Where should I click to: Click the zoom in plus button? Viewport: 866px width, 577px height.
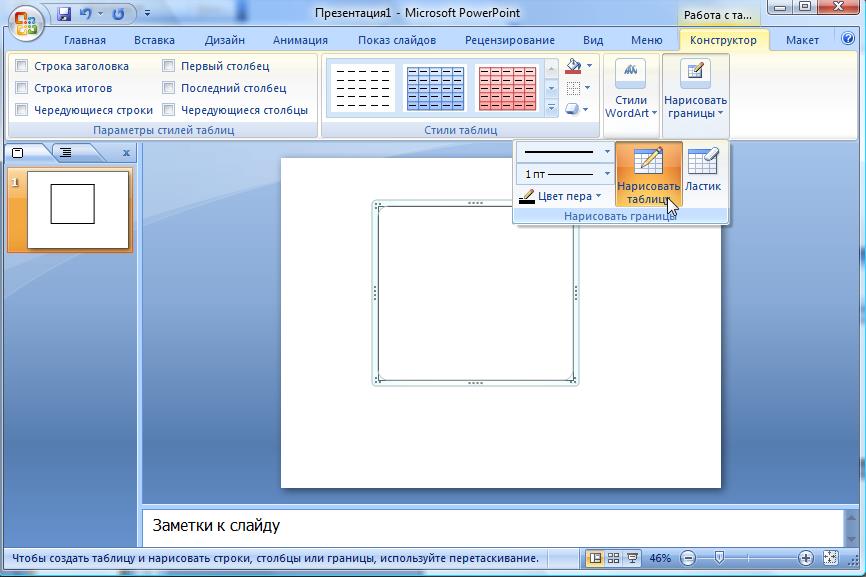(806, 558)
